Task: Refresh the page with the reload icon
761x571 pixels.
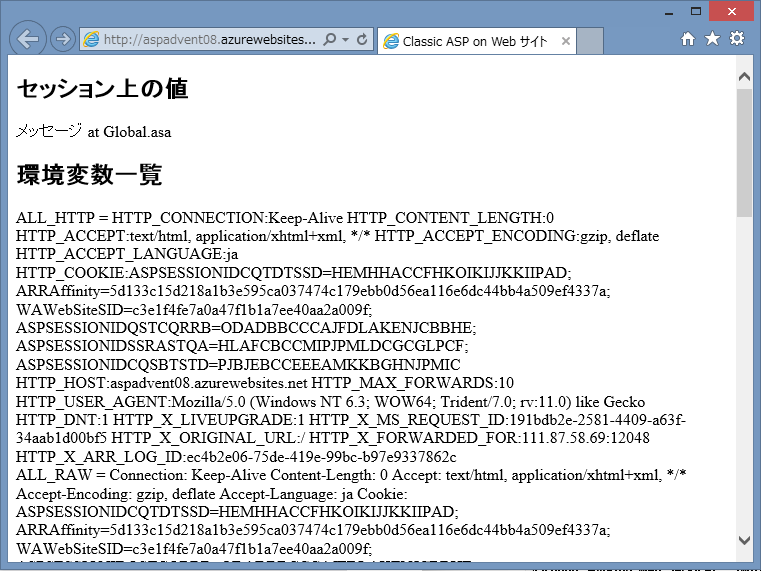Action: tap(362, 39)
